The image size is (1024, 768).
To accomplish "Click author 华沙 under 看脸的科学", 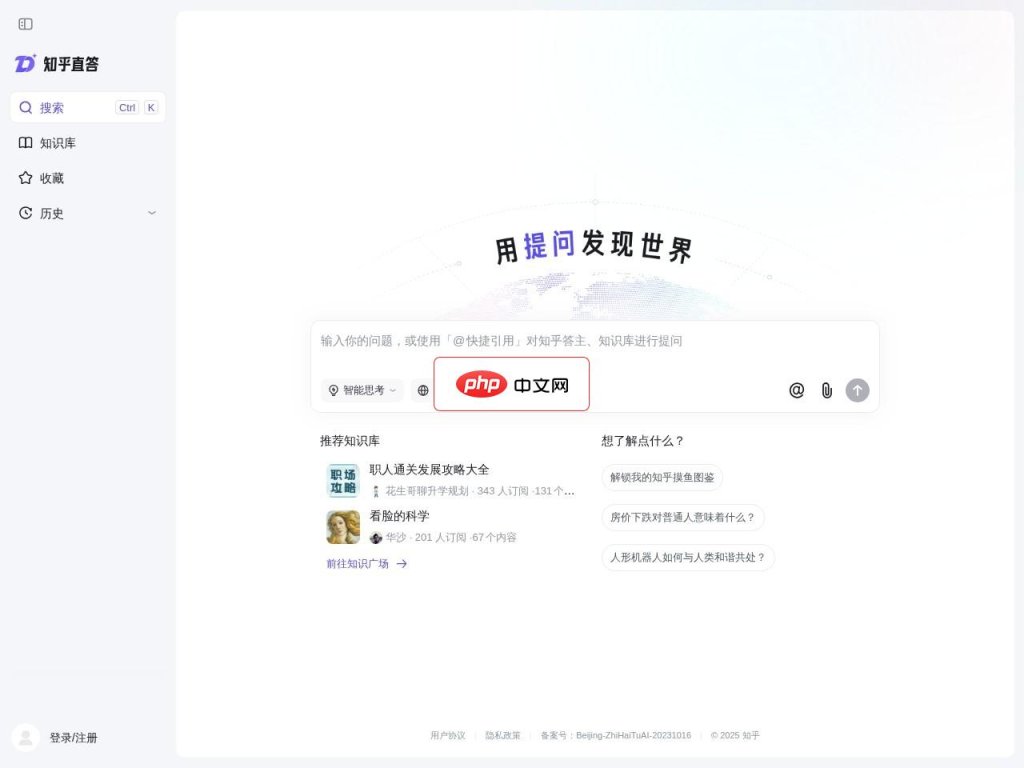I will [395, 537].
